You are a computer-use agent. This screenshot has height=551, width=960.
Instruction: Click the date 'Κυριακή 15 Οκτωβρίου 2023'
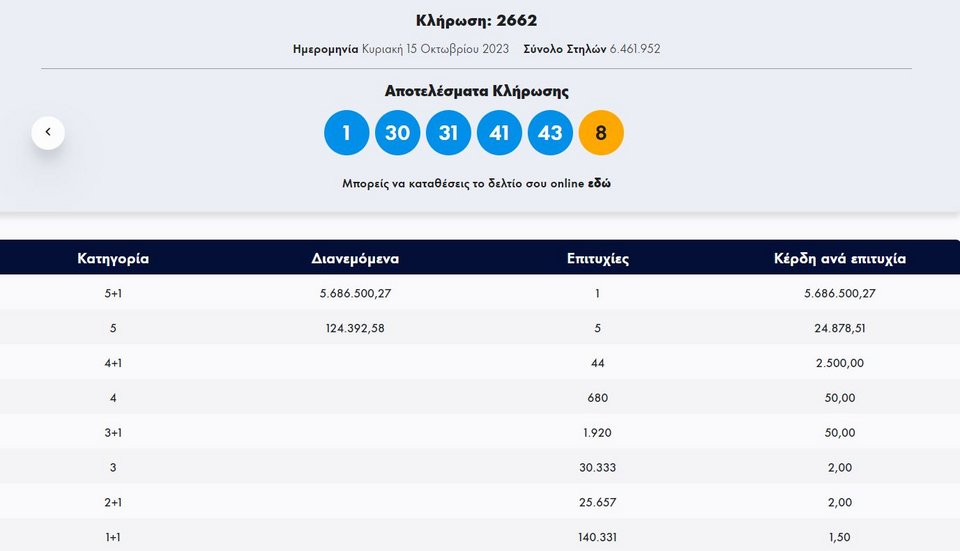435,49
